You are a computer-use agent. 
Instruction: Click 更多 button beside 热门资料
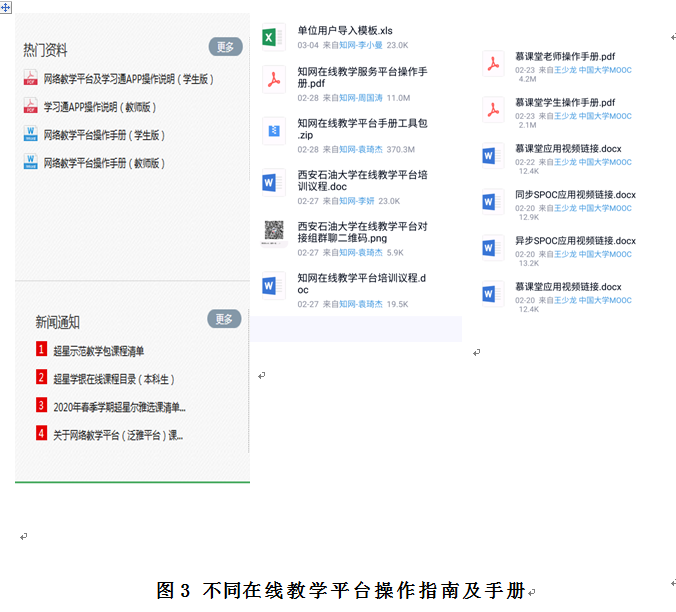click(225, 47)
